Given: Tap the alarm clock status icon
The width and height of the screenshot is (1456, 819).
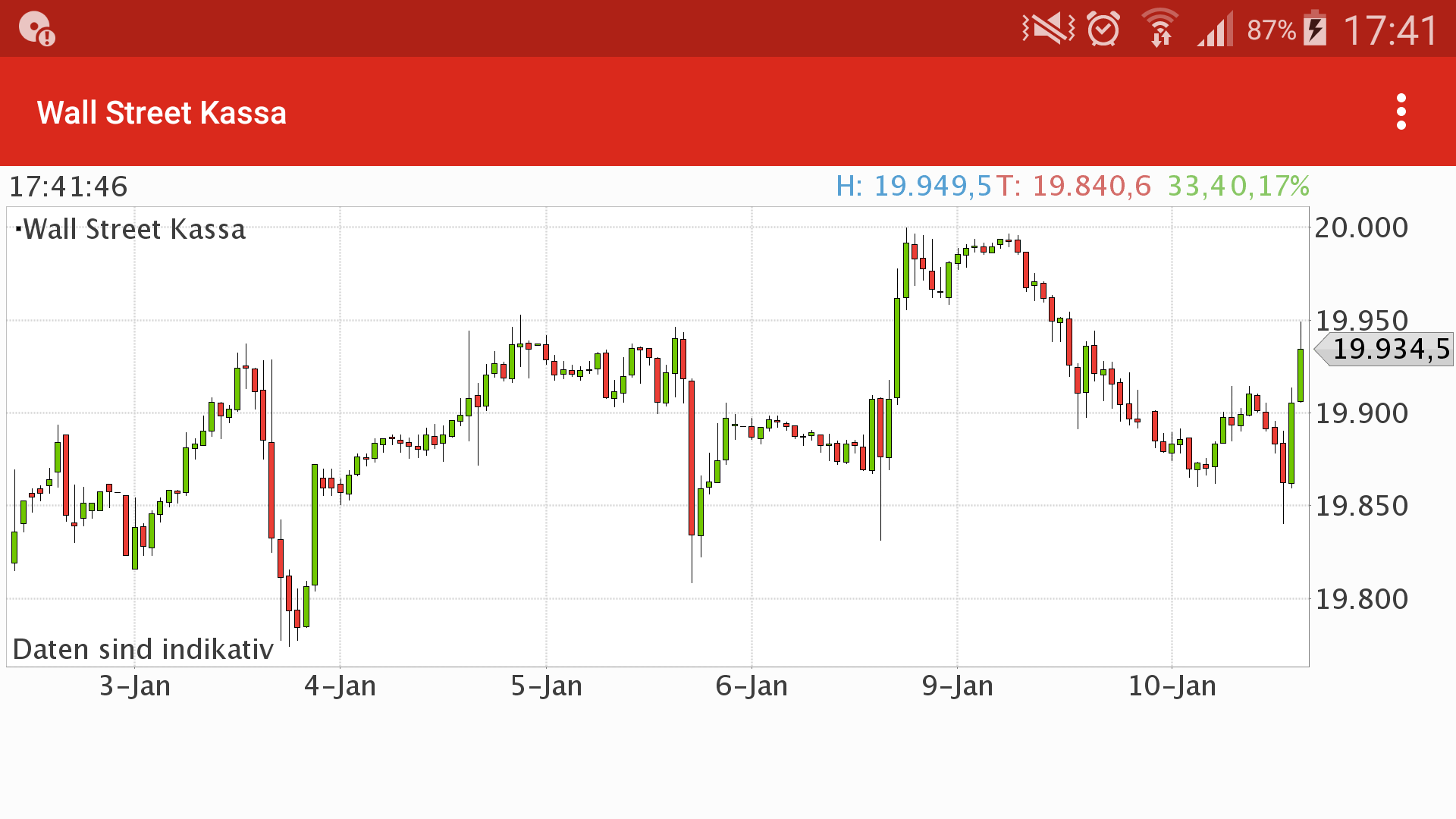Looking at the screenshot, I should click(1103, 30).
